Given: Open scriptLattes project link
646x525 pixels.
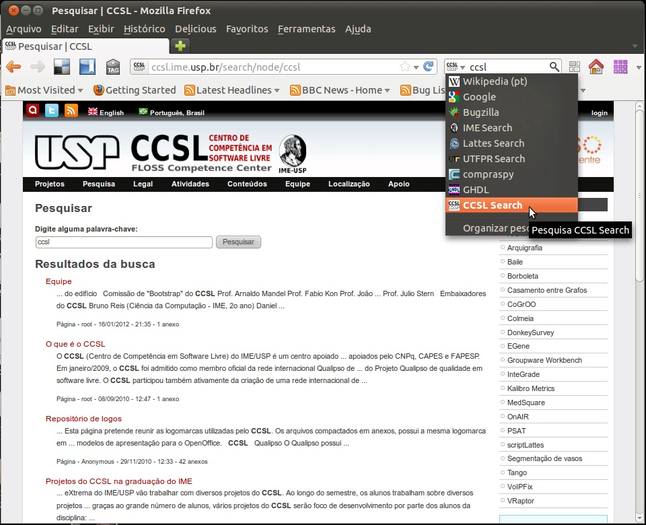Looking at the screenshot, I should click(525, 445).
